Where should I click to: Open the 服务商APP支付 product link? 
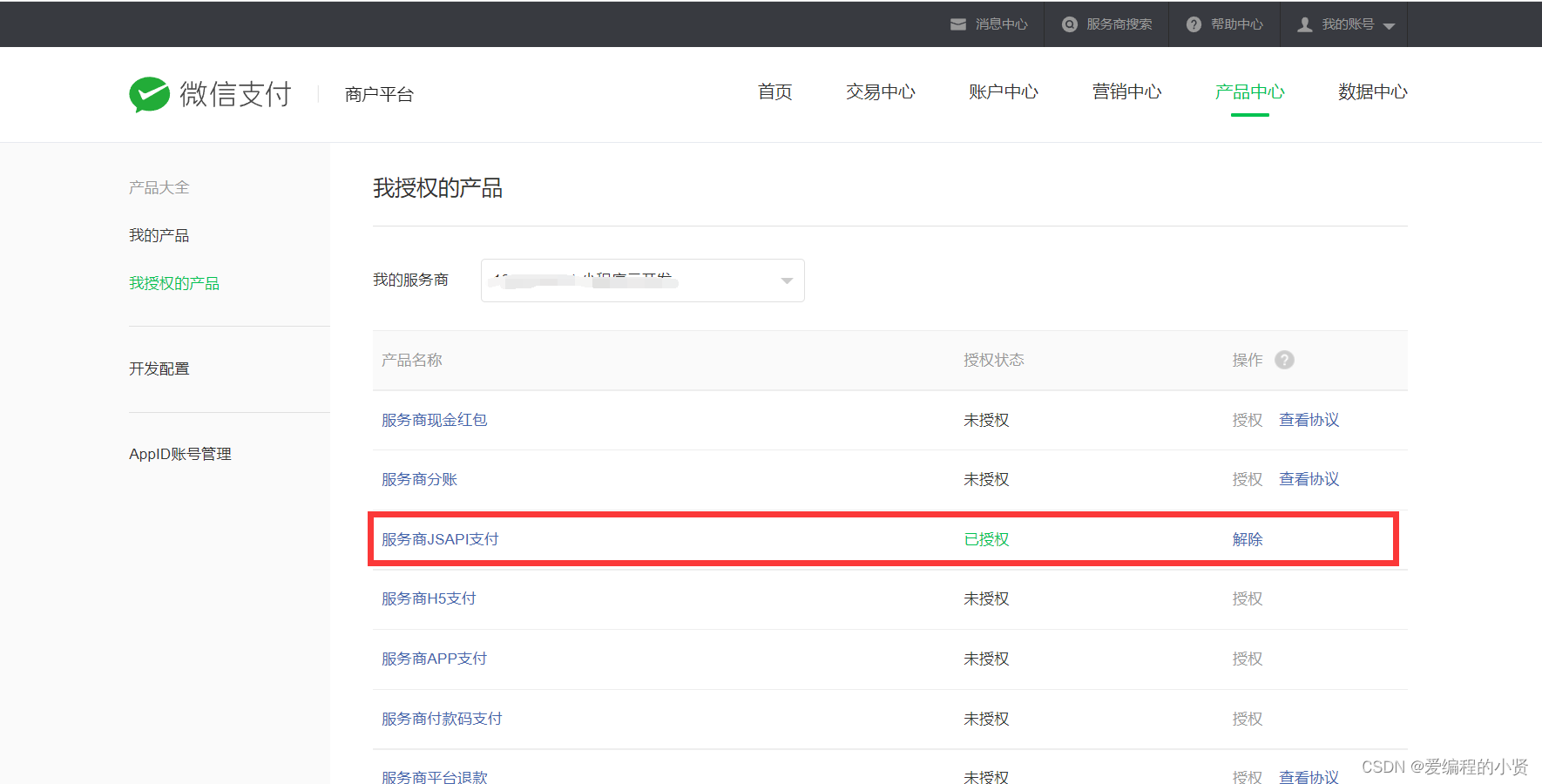pyautogui.click(x=435, y=659)
